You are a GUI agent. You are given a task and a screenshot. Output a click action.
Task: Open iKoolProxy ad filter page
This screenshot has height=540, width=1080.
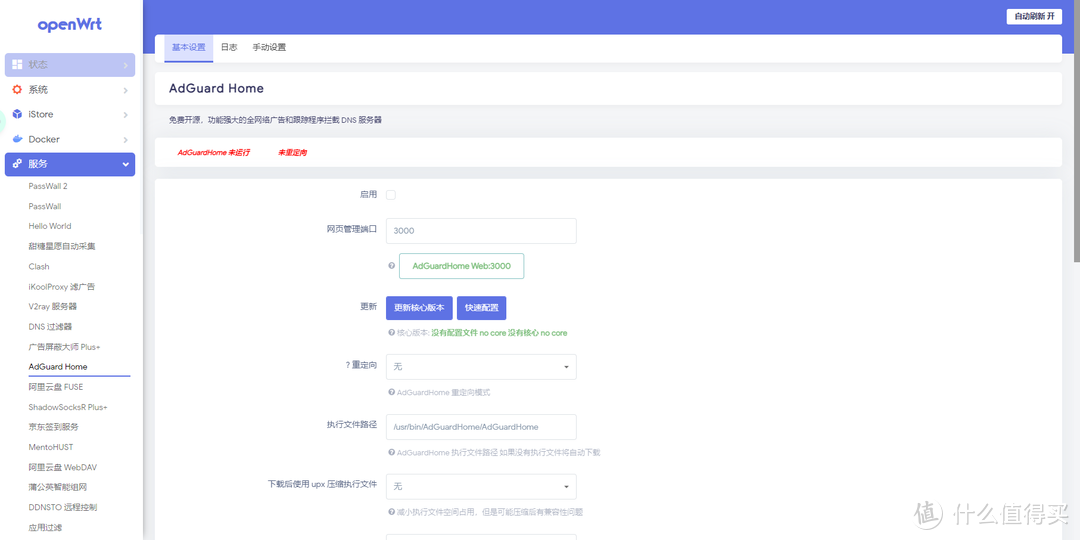(62, 287)
